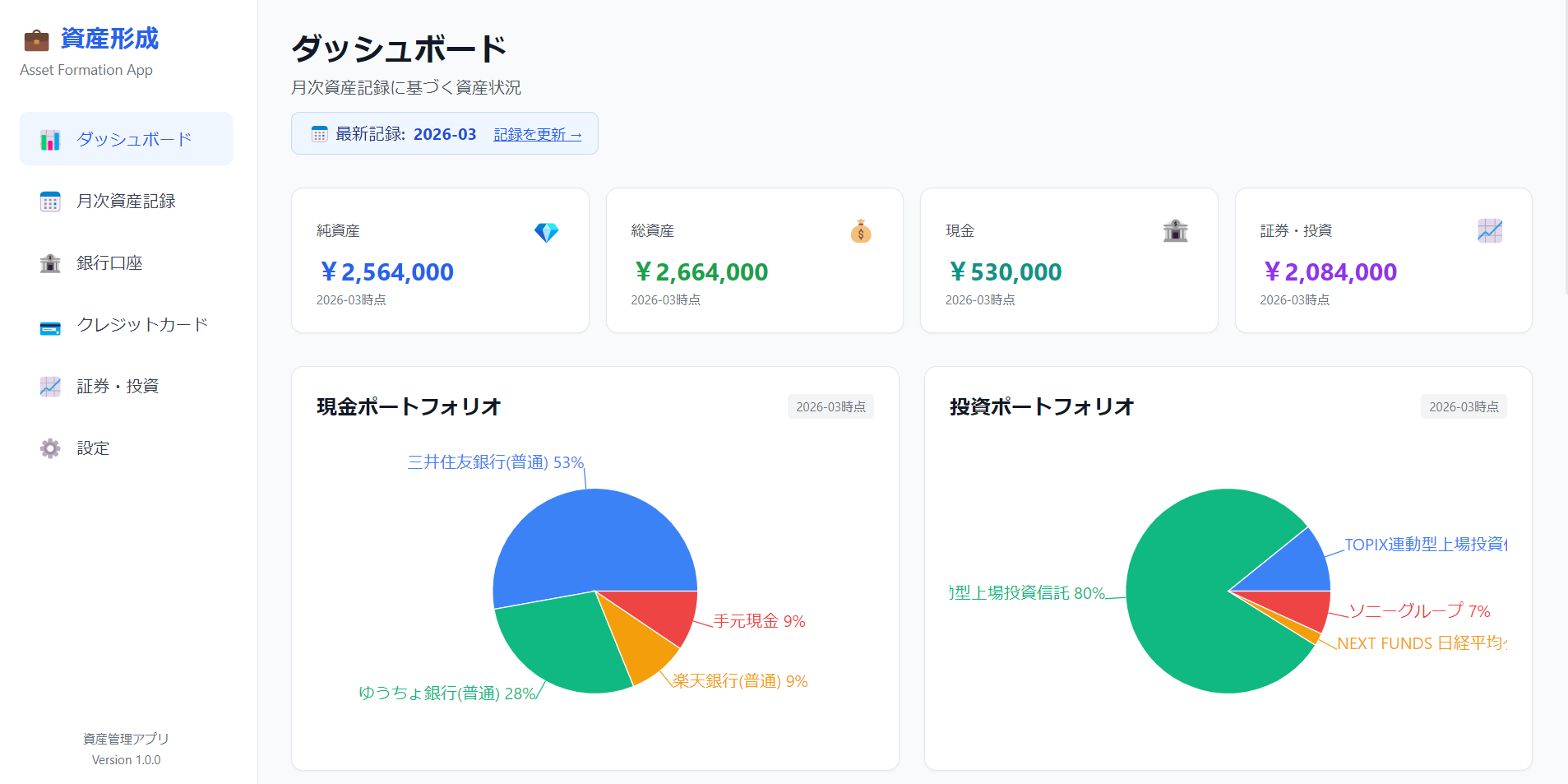The image size is (1568, 784).
Task: Click the bank icon beside 銀行口座
Action: 50,263
